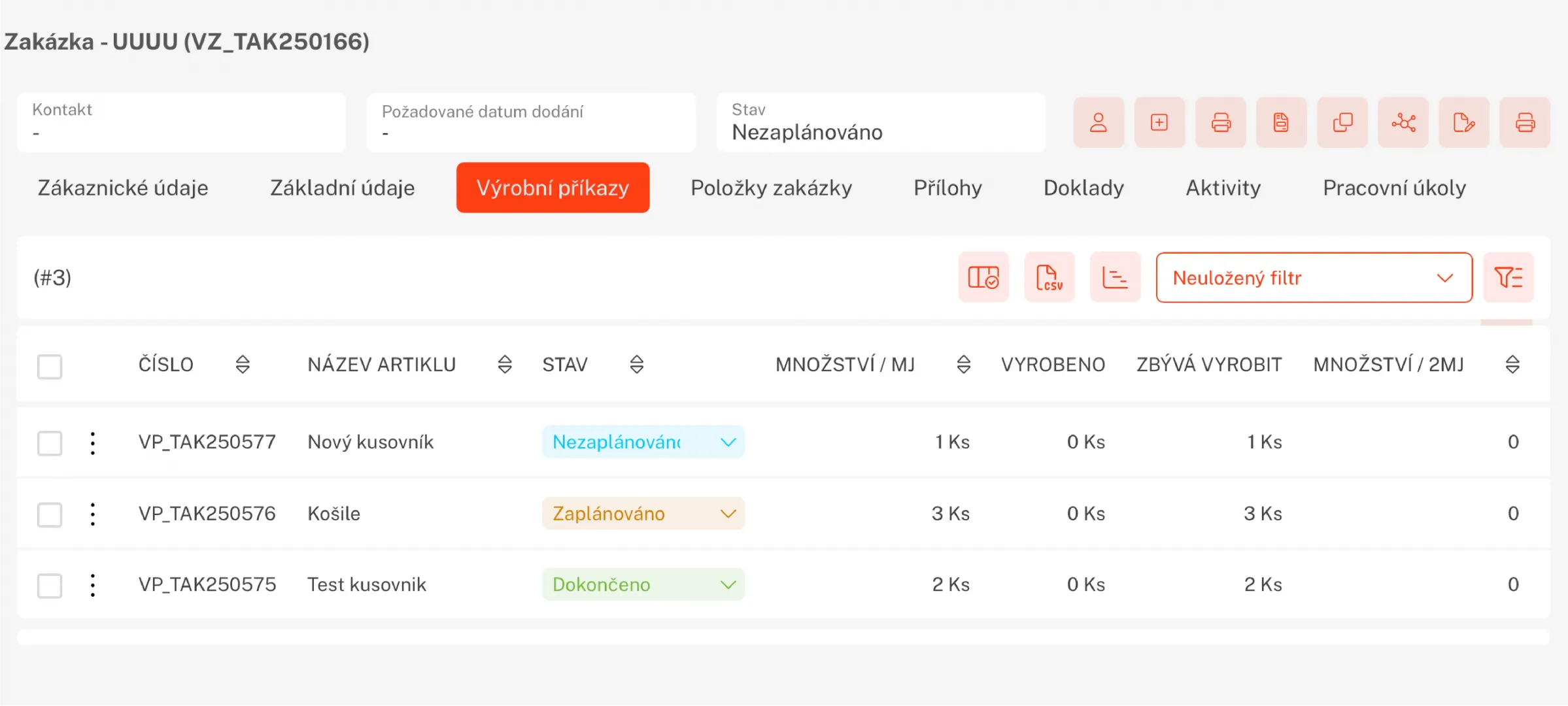Sort the table by ČÍSLO column

243,364
